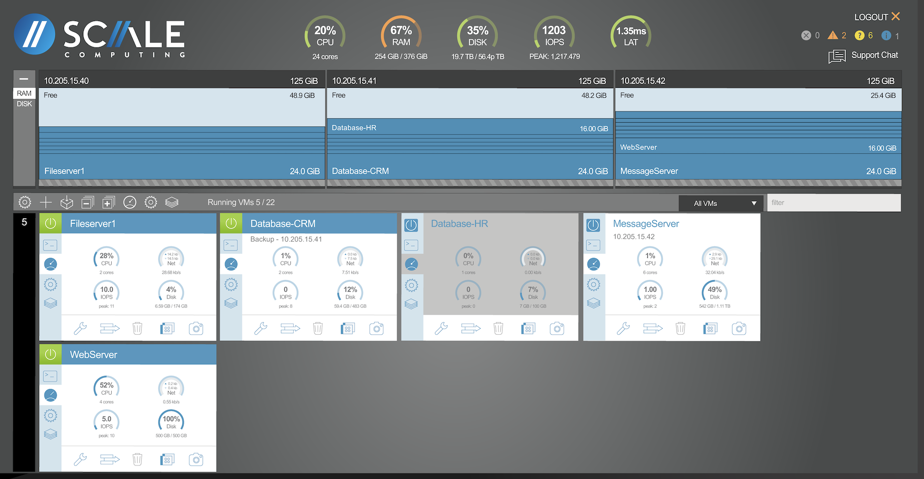Click the plus icon to create a VM
Screen dimensions: 924x479
pyautogui.click(x=46, y=203)
